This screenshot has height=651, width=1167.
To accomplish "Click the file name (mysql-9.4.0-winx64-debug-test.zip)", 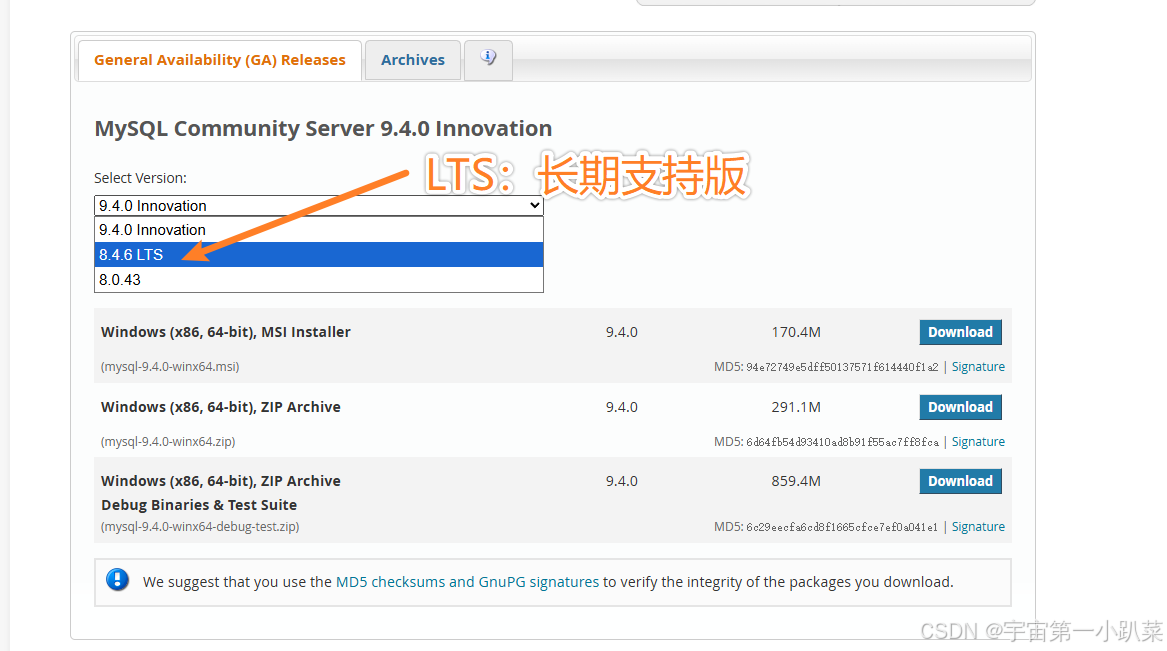I will [x=200, y=527].
